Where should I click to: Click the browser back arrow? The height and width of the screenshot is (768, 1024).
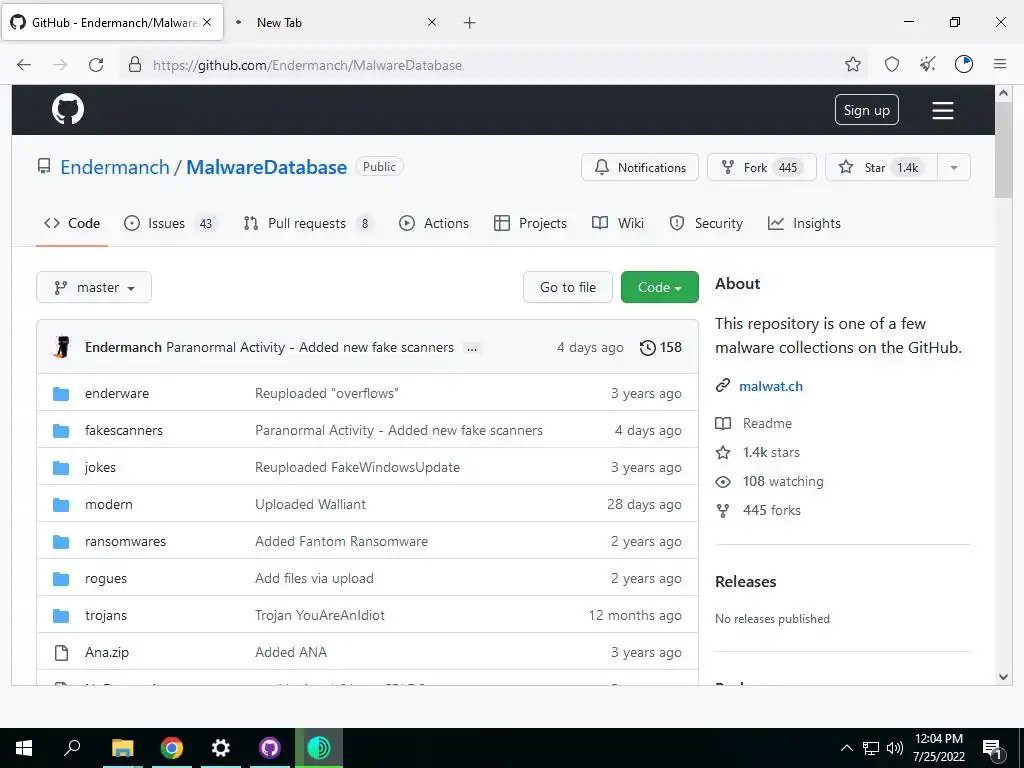tap(24, 65)
